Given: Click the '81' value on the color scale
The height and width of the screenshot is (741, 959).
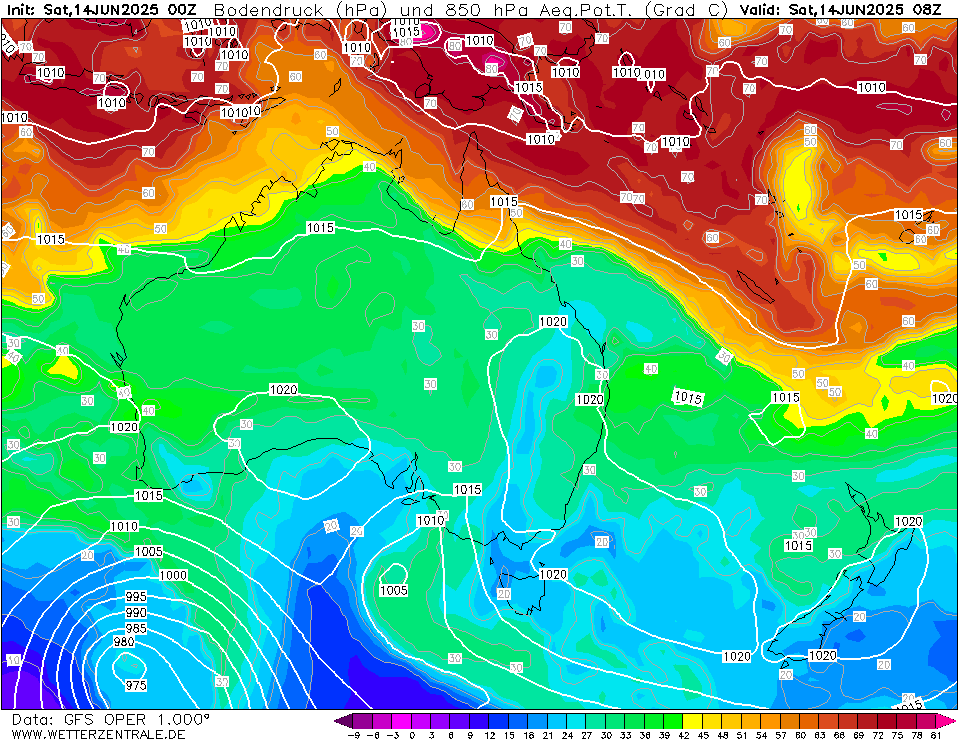Looking at the screenshot, I should pyautogui.click(x=935, y=735).
